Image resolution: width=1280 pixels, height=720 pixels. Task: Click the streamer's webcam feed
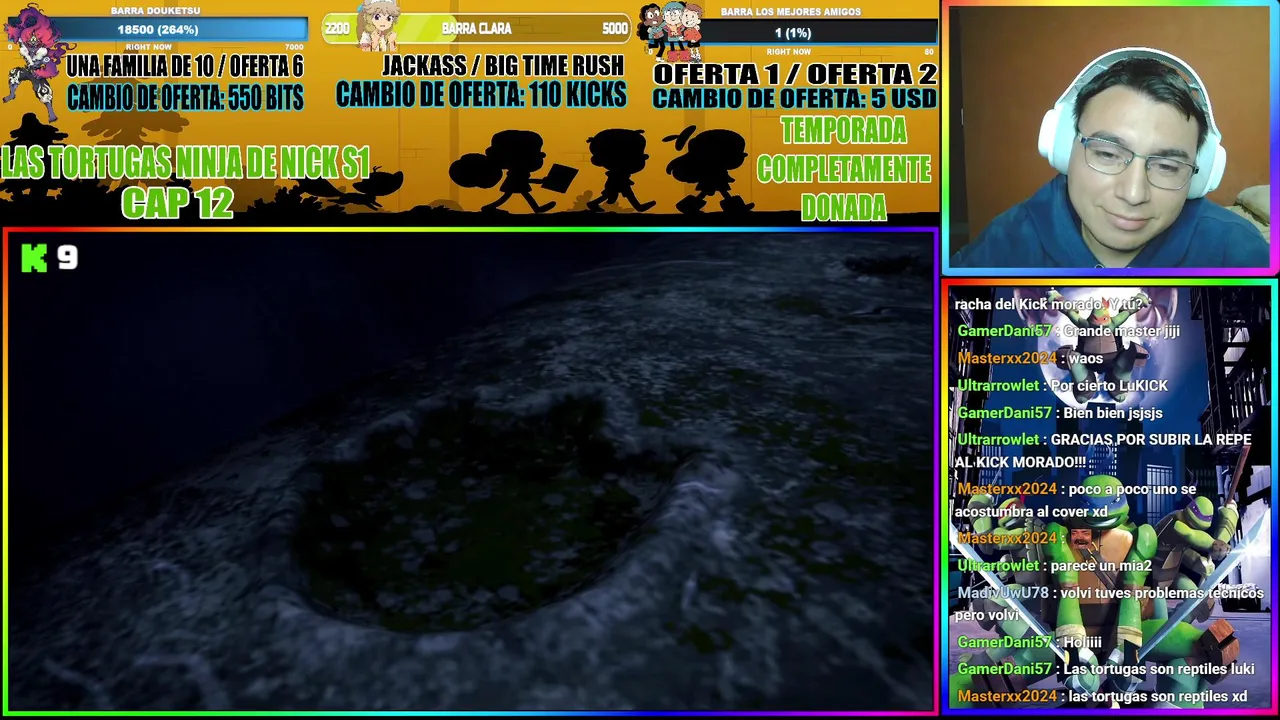tap(1110, 137)
